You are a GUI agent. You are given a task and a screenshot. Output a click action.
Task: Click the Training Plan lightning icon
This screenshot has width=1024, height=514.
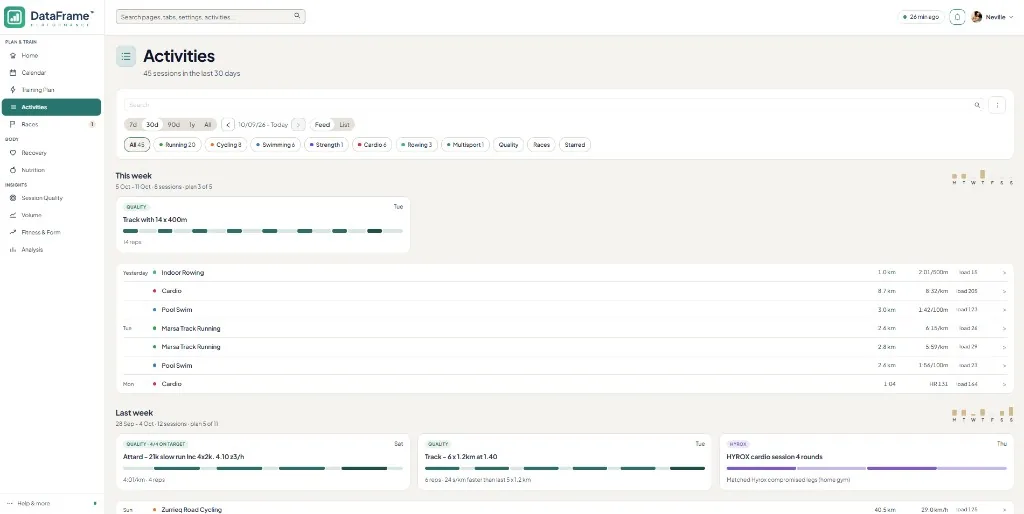point(12,89)
